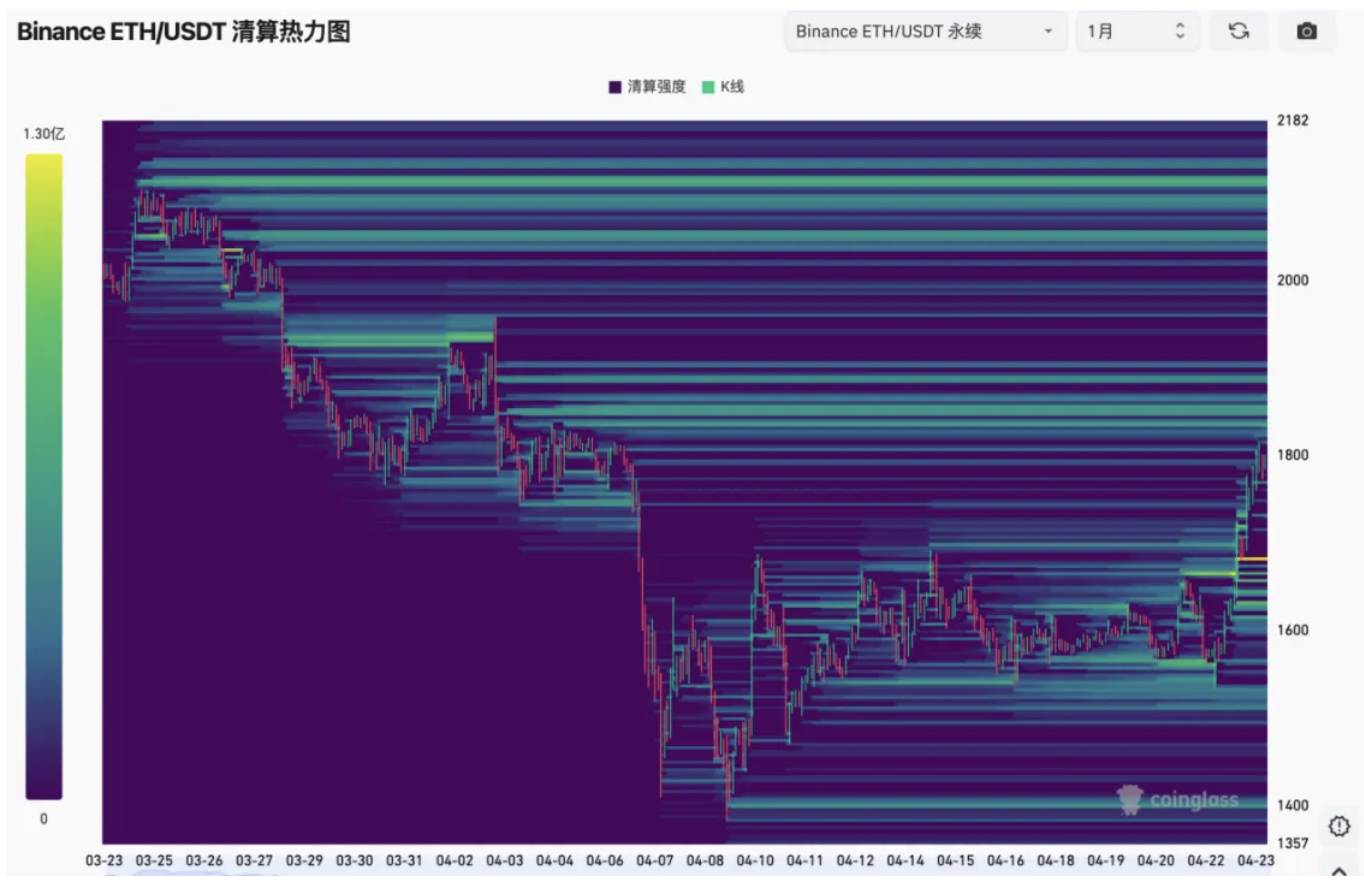Click the 2182 price axis label

[1293, 121]
